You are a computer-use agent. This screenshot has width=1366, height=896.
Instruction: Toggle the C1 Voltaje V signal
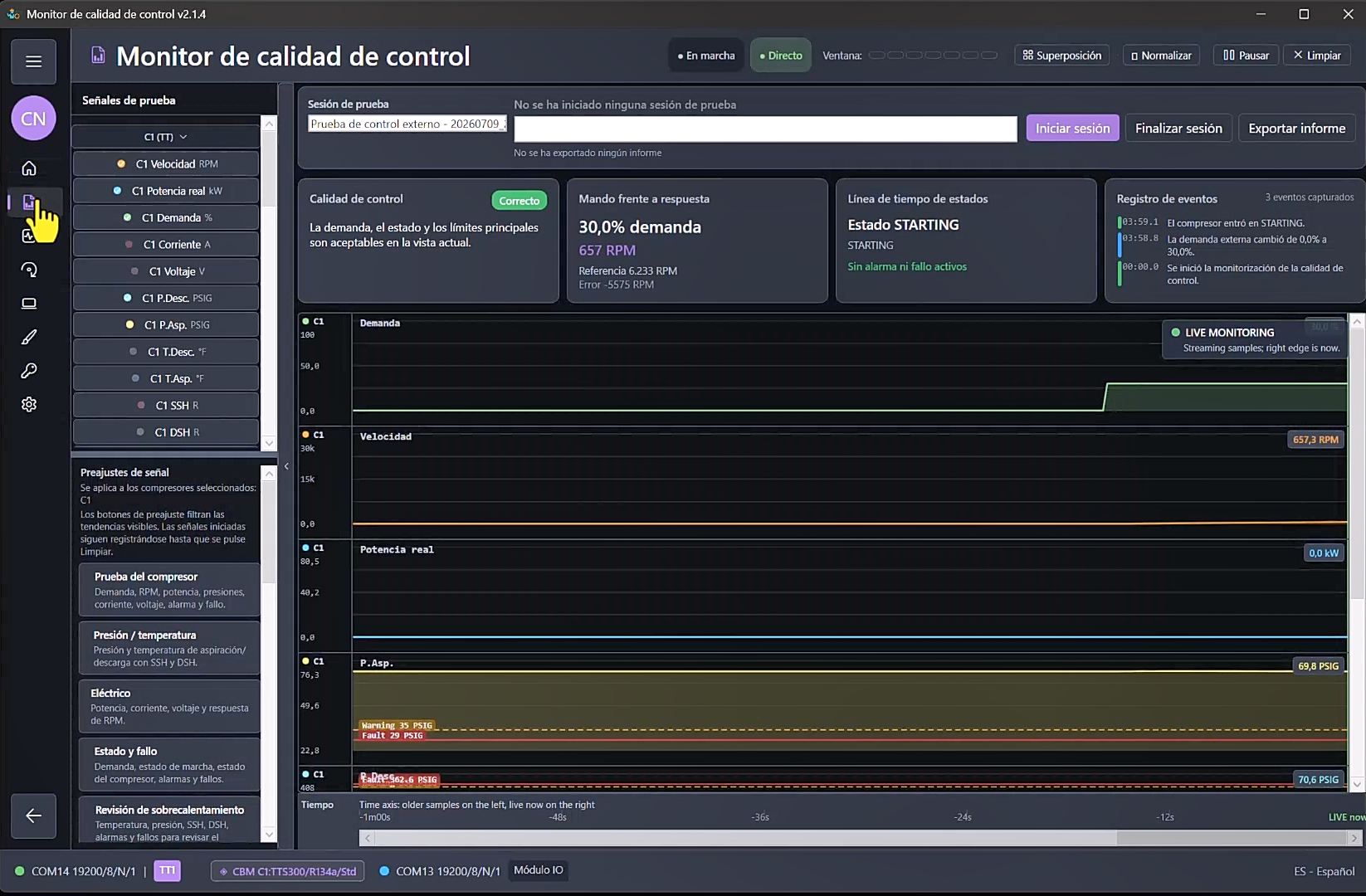tap(166, 271)
